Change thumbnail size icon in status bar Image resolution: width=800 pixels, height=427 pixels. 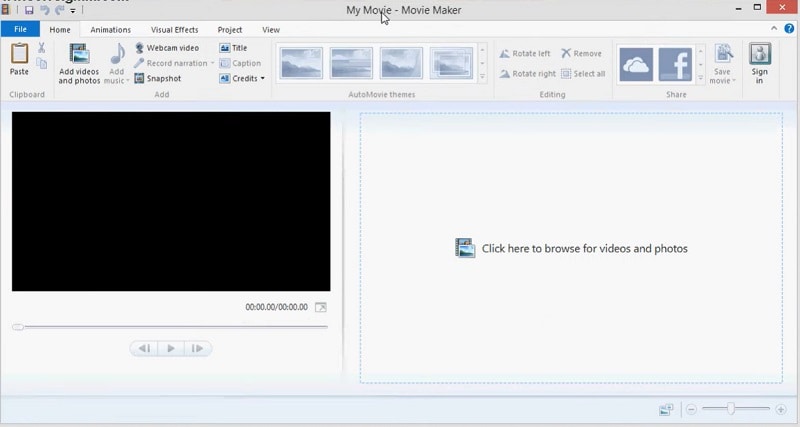click(666, 409)
